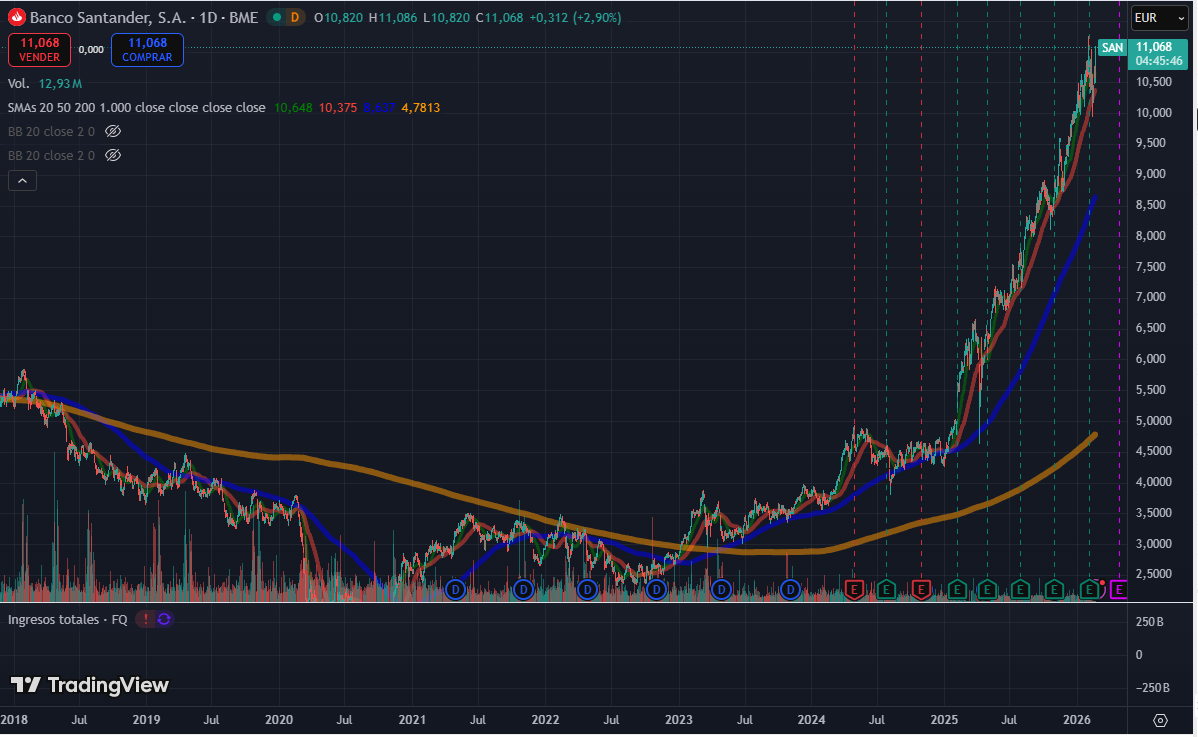
Task: Click the SAN price label on scale
Action: (1111, 47)
